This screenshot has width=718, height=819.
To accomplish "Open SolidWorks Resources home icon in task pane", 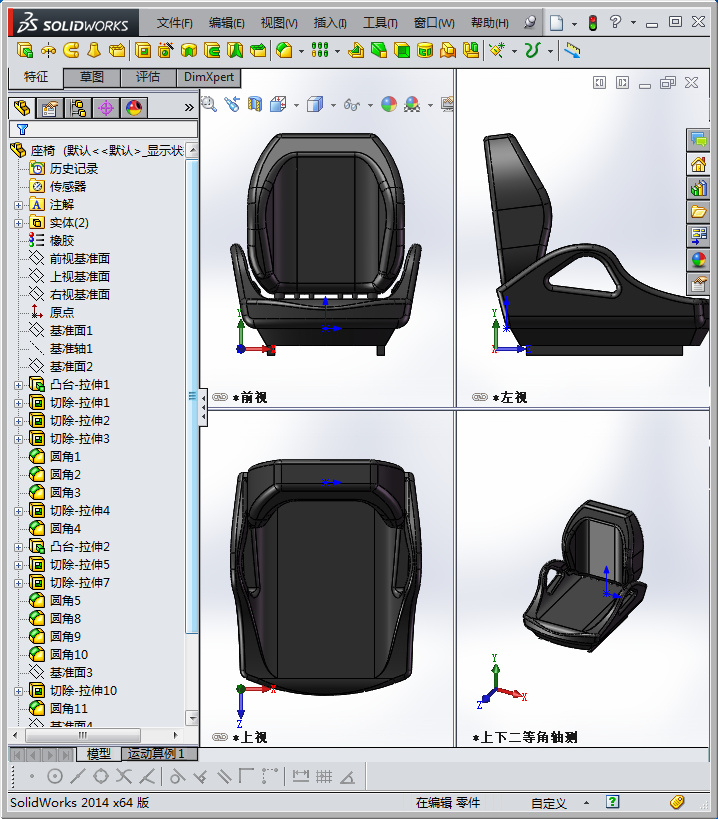I will click(698, 165).
